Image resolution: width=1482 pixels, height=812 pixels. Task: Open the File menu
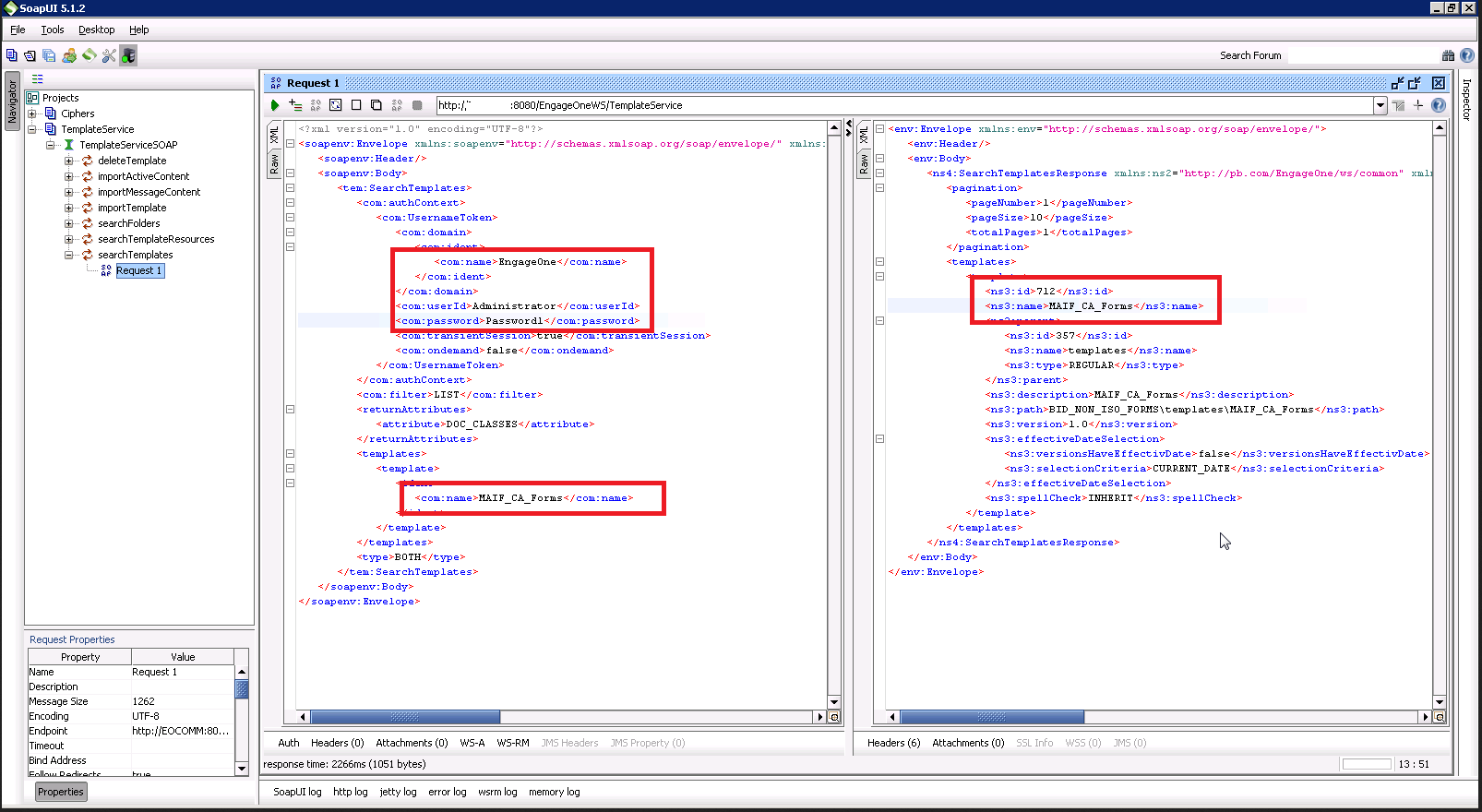[x=18, y=30]
